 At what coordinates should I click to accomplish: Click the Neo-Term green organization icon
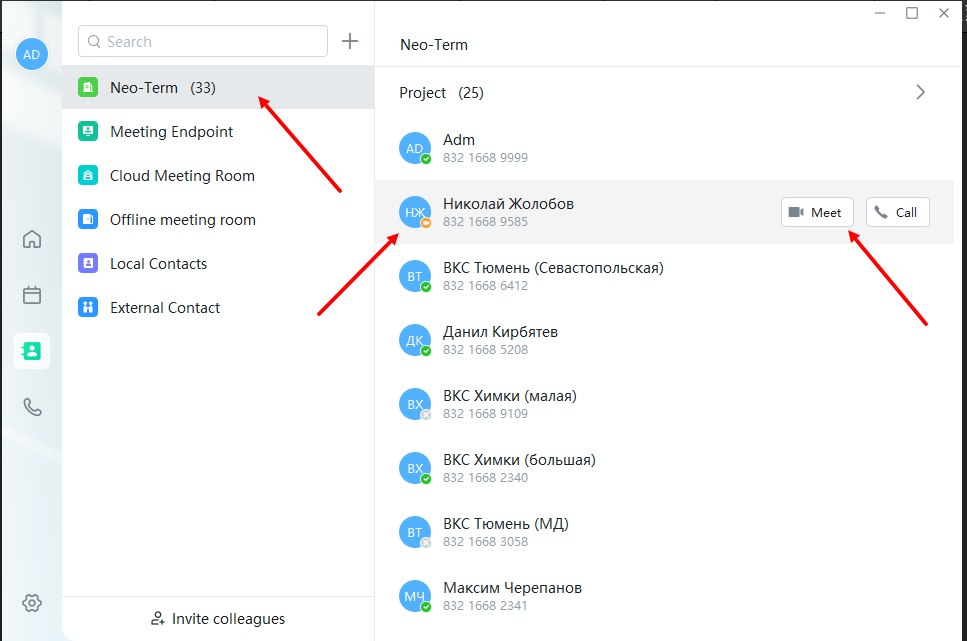88,88
